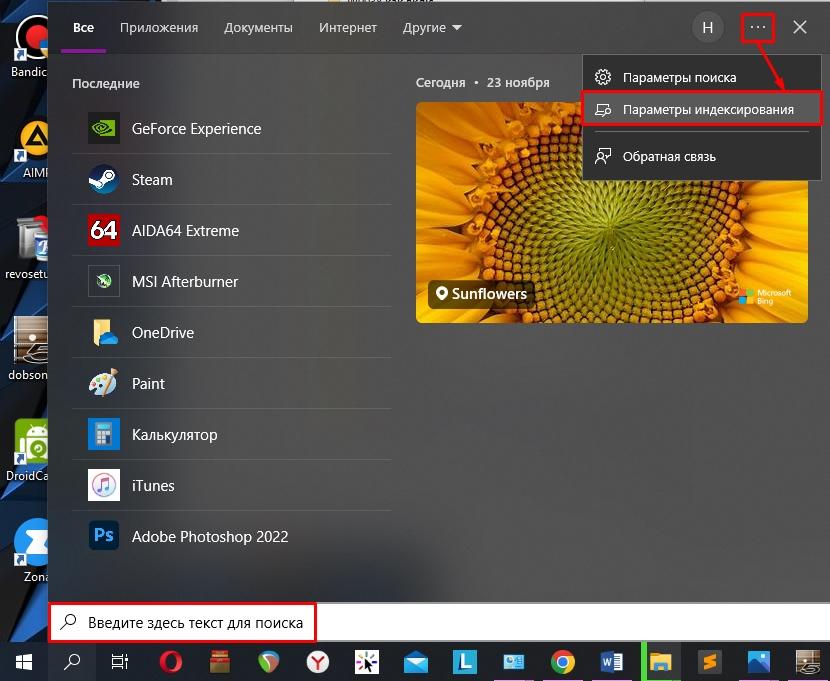Image resolution: width=830 pixels, height=681 pixels.
Task: Open Photos app taskbar icon
Action: (x=759, y=661)
